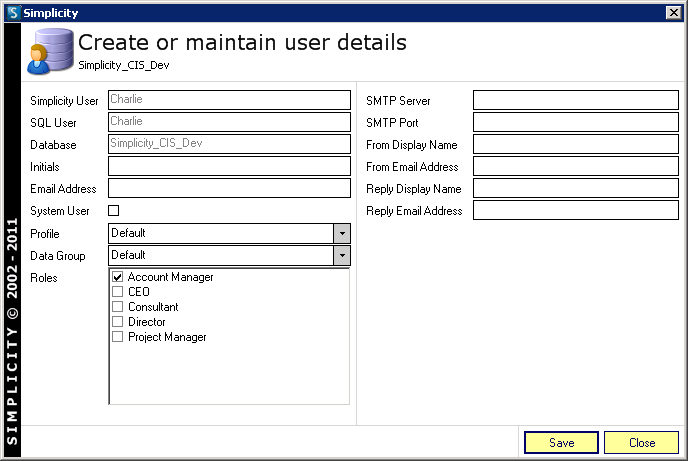Click the 'Email Address' label on left
Screen dimensions: 688x461
[x=63, y=189]
